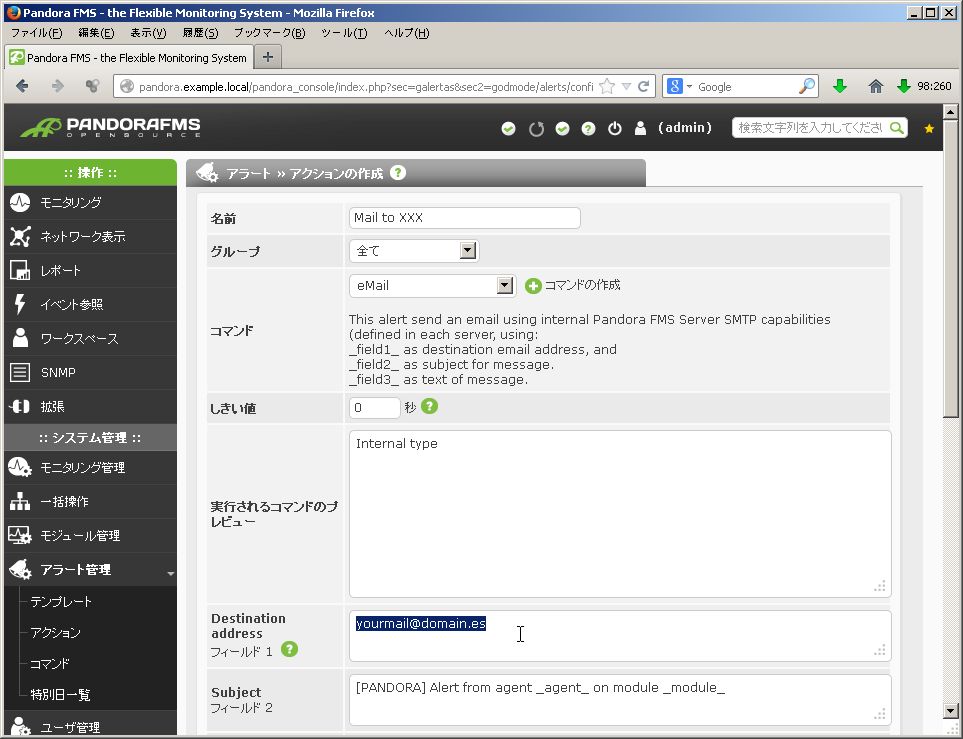Viewport: 963px width, 739px height.
Task: Click the yellow star icon in header
Action: (x=929, y=128)
